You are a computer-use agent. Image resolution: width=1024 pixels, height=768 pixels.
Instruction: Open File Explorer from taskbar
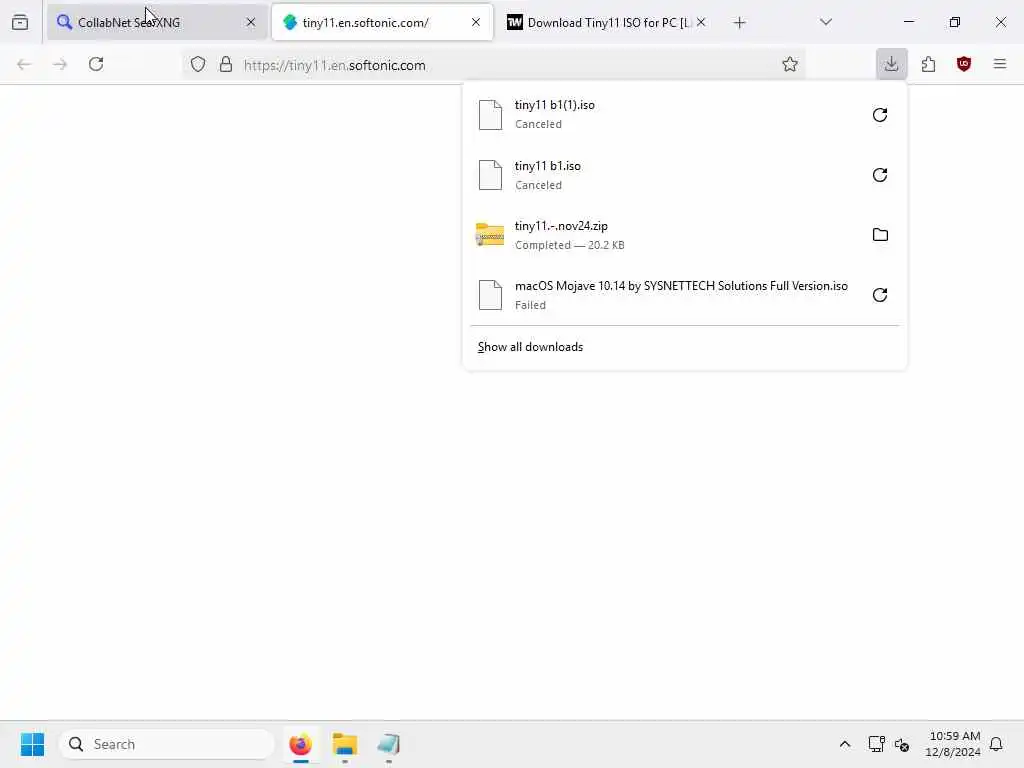[x=344, y=744]
